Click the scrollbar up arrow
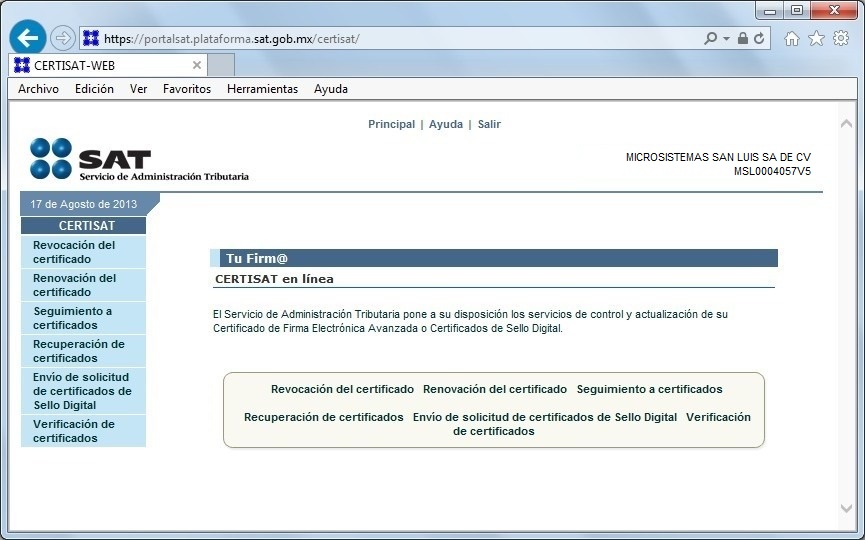865x540 pixels. coord(846,124)
